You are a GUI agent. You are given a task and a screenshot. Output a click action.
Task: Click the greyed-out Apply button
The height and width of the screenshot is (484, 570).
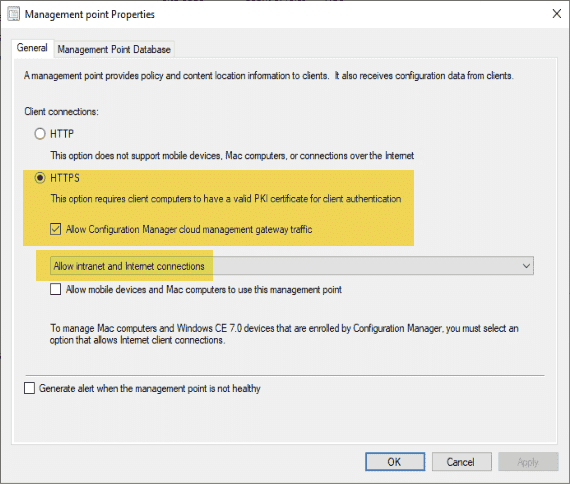coord(528,462)
